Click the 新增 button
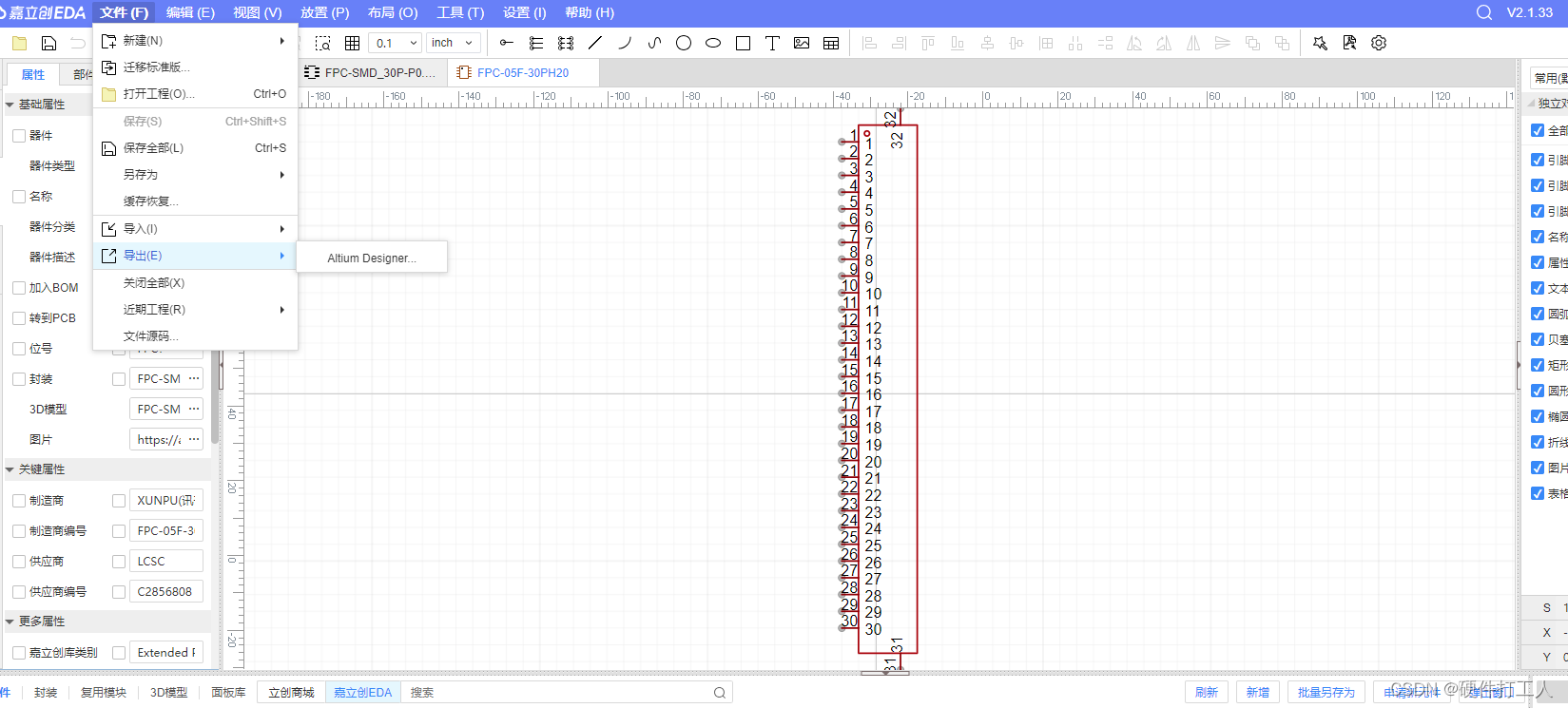 [1258, 693]
